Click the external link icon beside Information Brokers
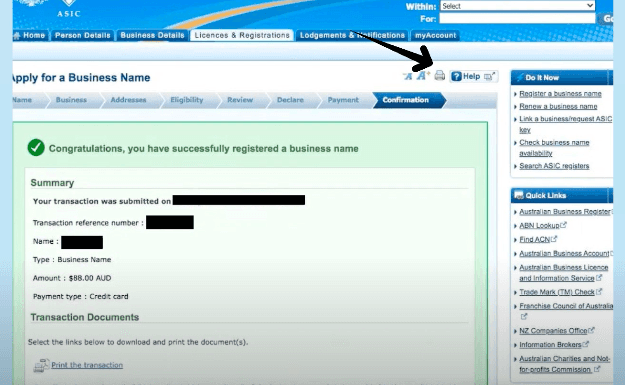The height and width of the screenshot is (385, 625). click(585, 344)
